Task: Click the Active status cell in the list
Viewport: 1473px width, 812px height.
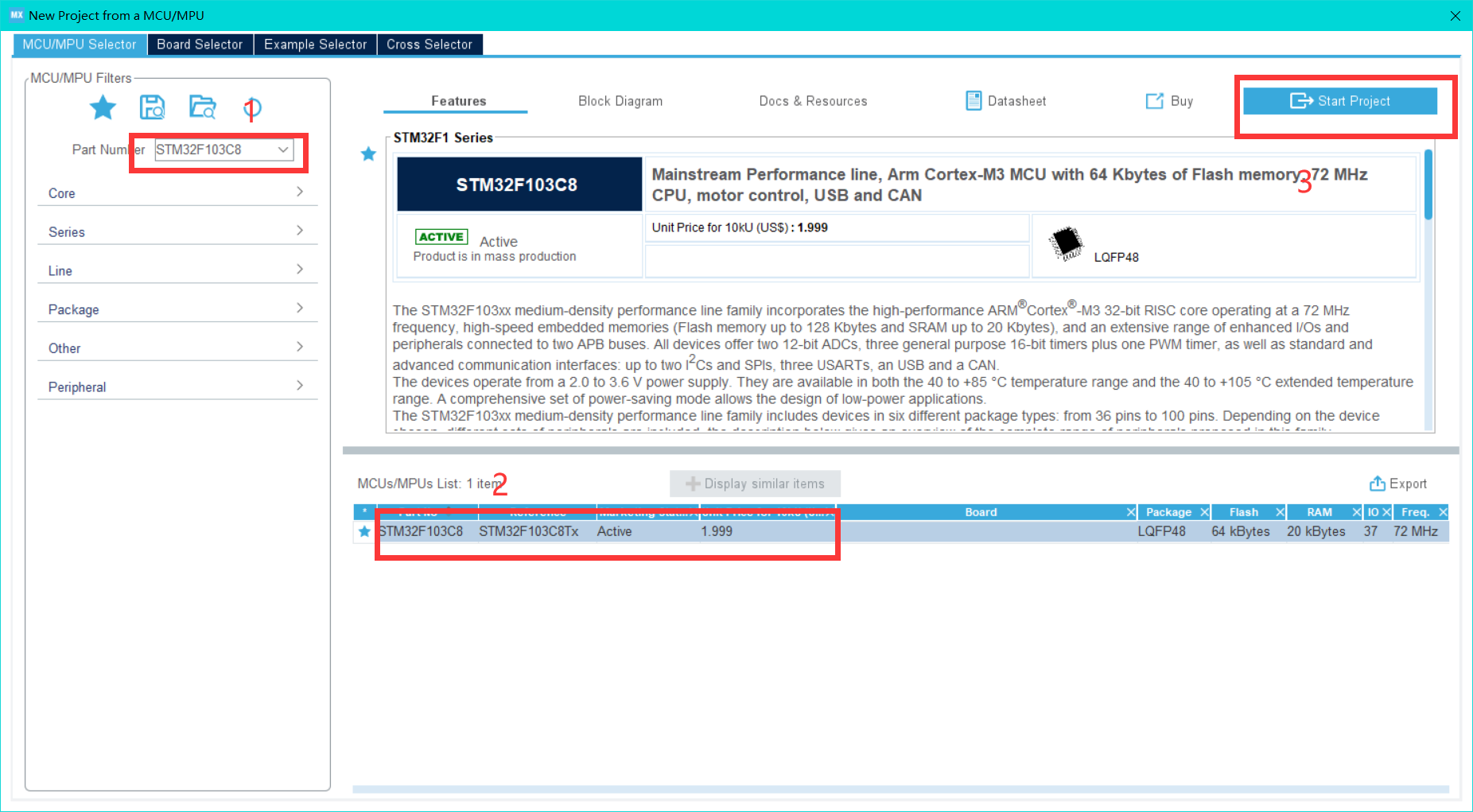Action: pos(615,531)
